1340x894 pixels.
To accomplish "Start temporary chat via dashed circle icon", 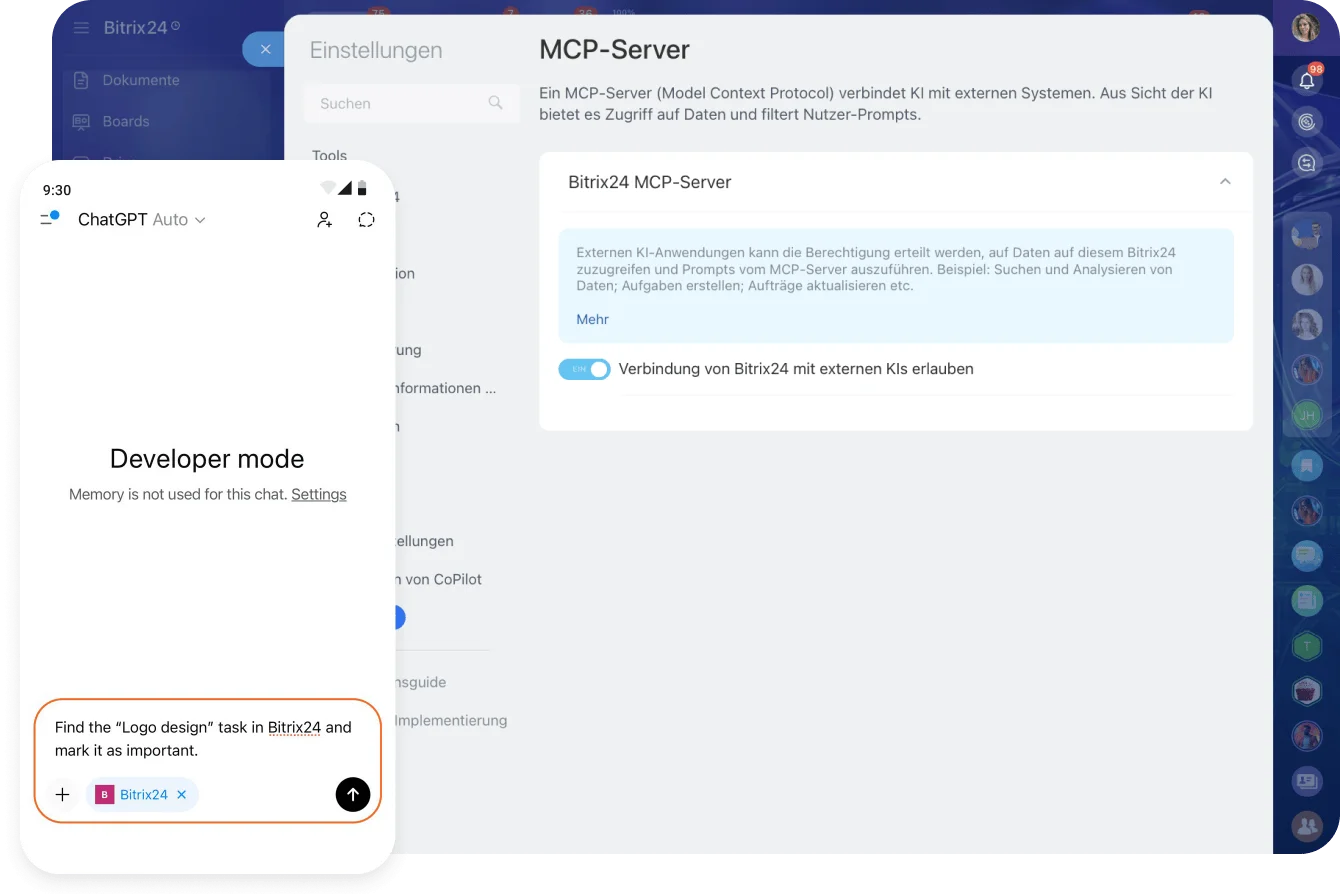I will pos(366,220).
